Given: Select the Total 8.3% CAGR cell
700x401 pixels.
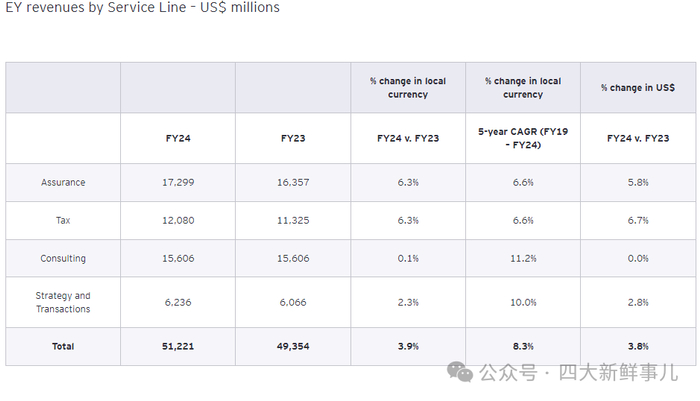Looking at the screenshot, I should (x=523, y=346).
